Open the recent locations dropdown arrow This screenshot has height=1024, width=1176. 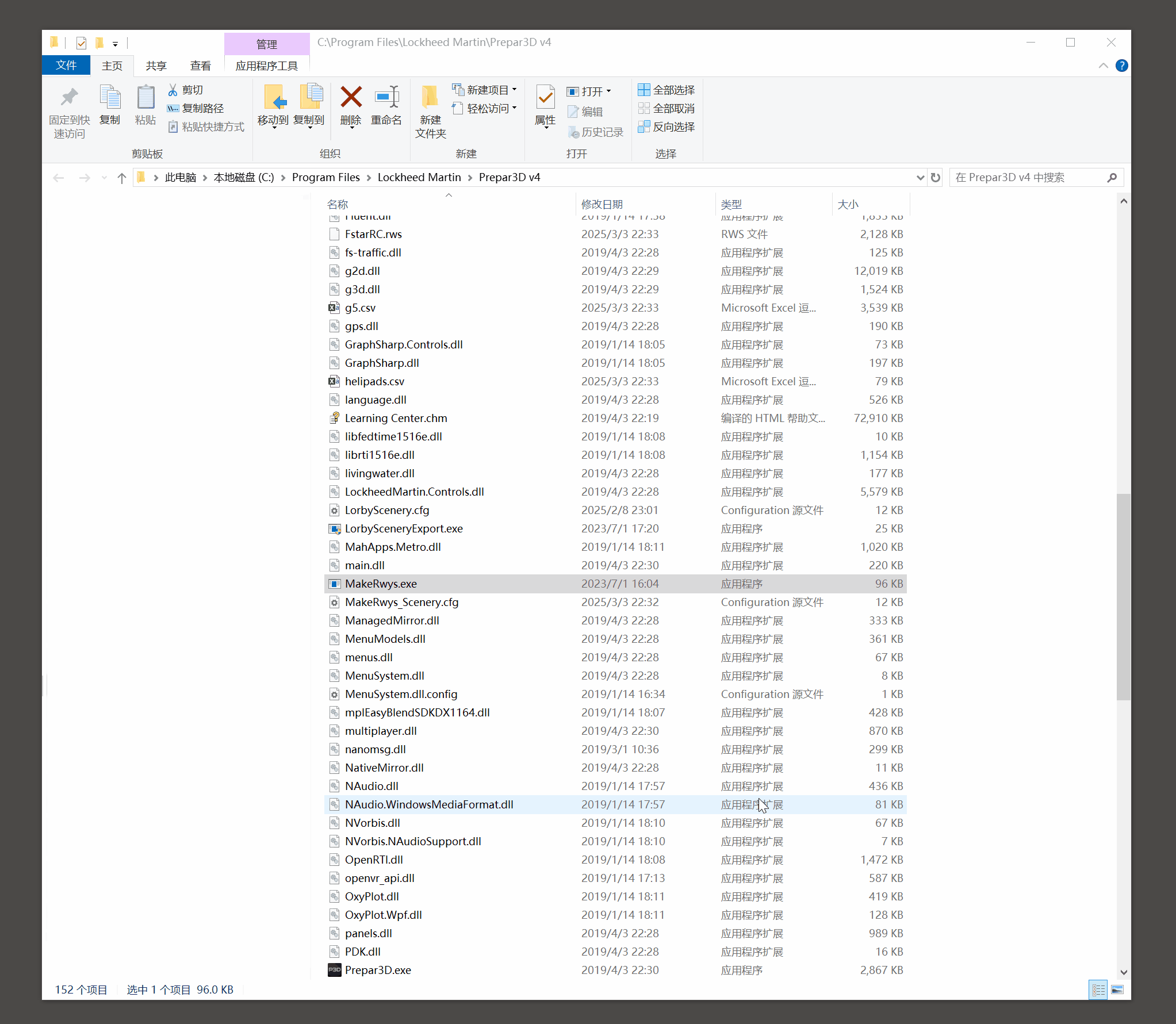104,178
